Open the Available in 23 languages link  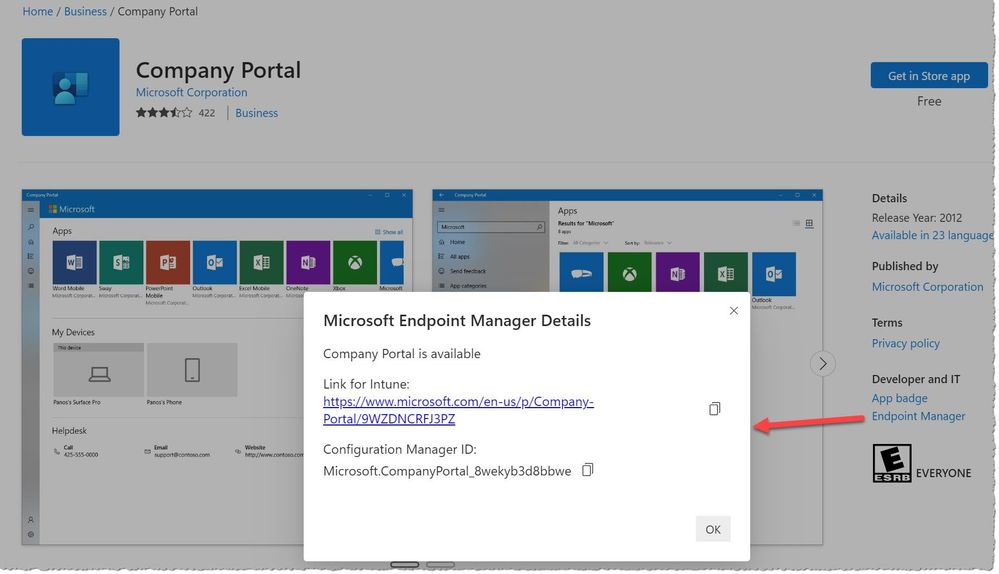tap(932, 235)
